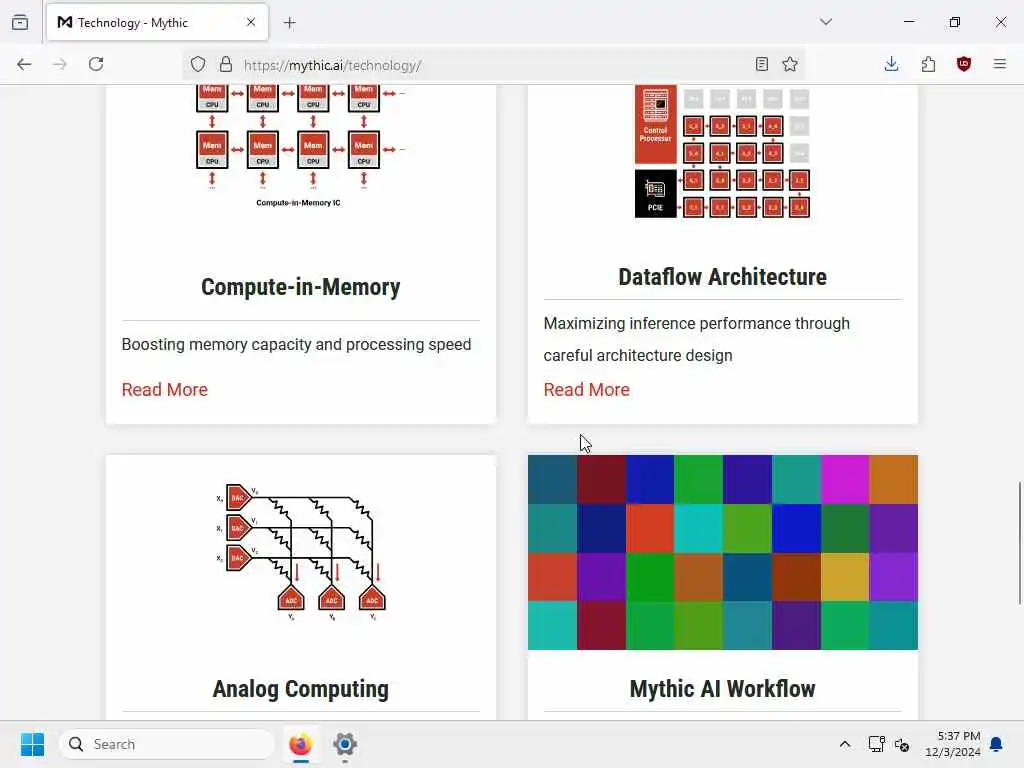1024x768 pixels.
Task: Click the Mythic AI Workflow heading
Action: coord(722,689)
